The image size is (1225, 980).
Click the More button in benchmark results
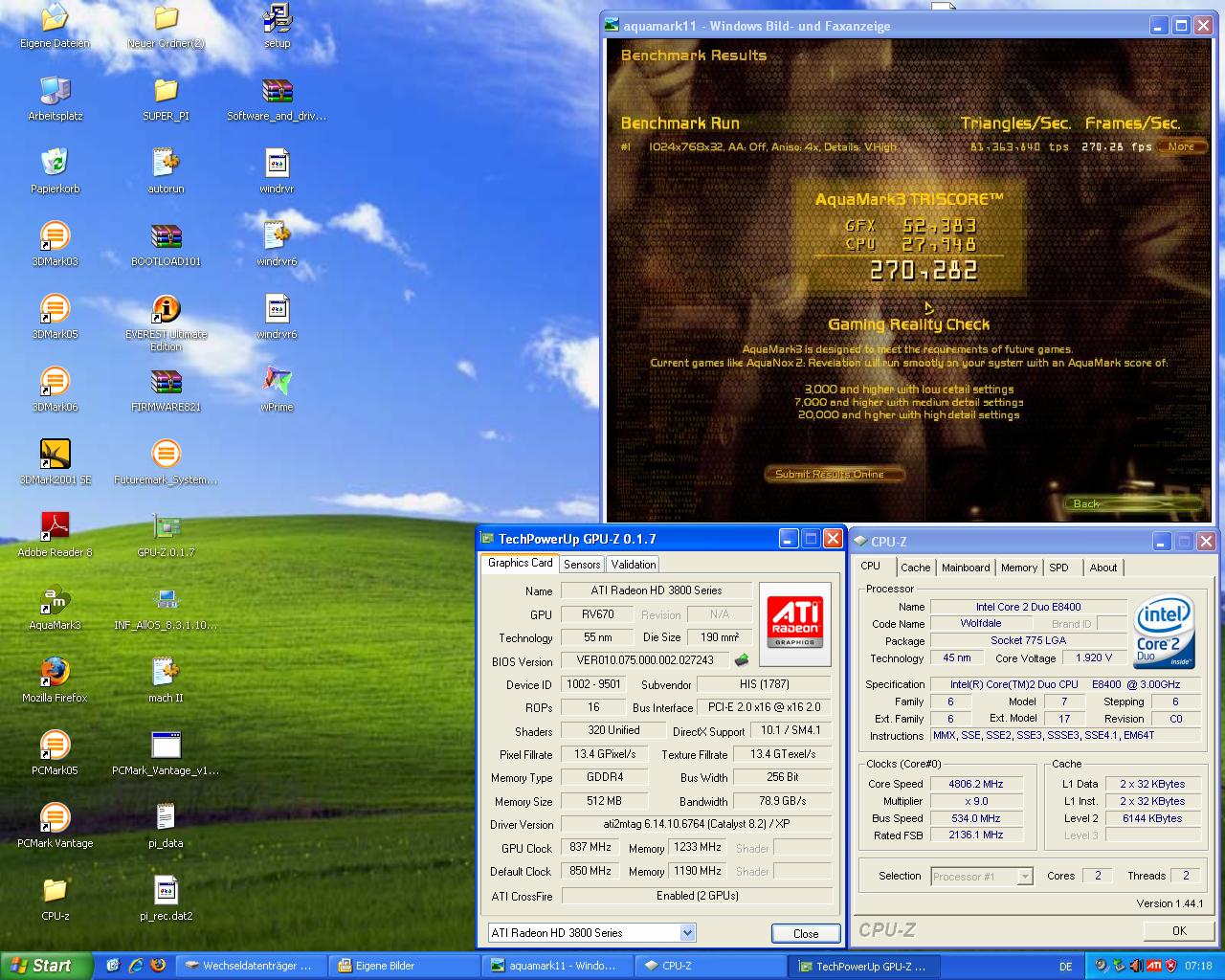click(1181, 146)
